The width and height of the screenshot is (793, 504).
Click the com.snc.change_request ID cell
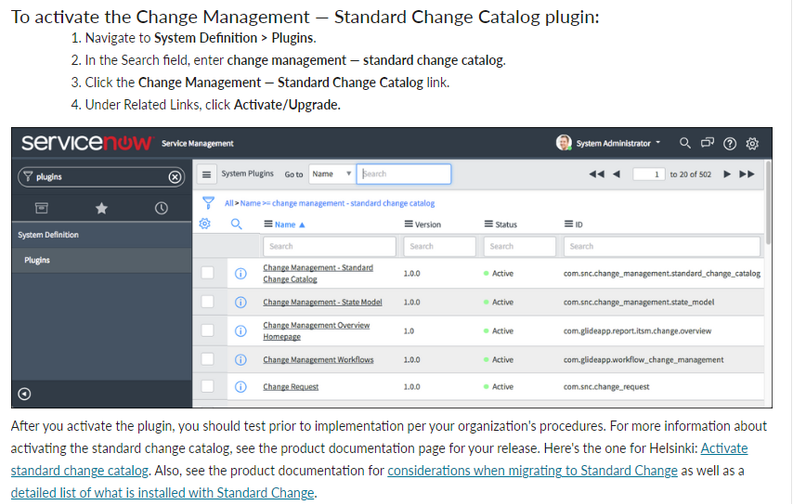click(606, 387)
